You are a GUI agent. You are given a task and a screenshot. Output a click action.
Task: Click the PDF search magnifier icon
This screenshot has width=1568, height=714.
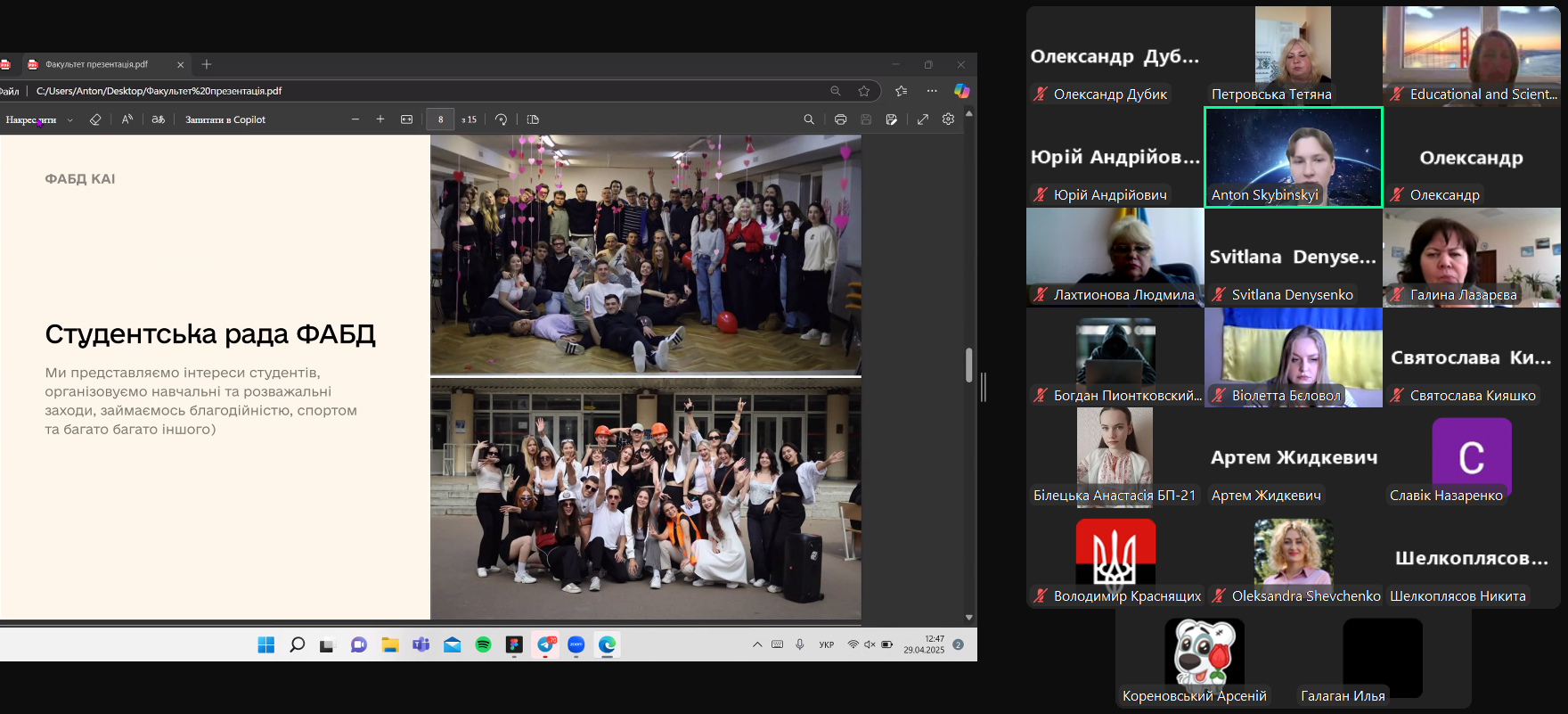(809, 119)
